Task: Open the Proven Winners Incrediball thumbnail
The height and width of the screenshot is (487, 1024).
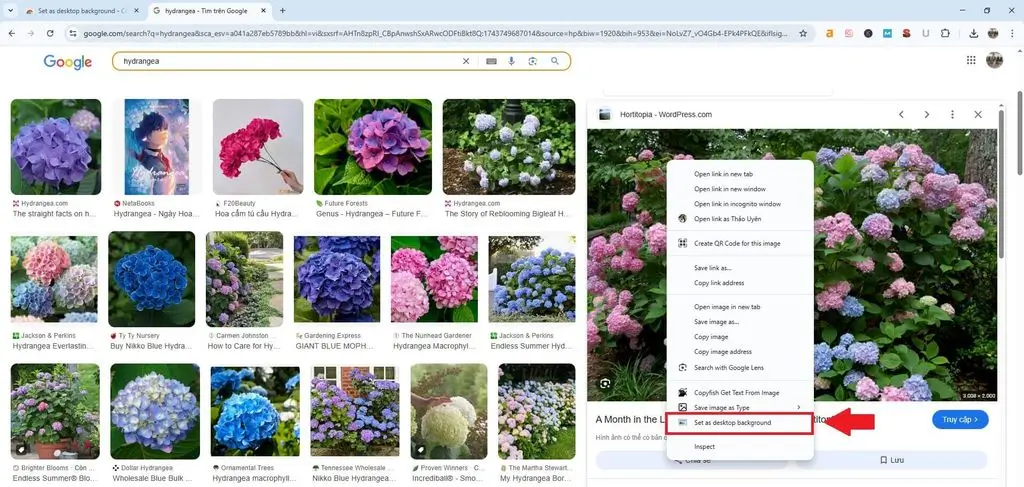Action: pyautogui.click(x=449, y=411)
